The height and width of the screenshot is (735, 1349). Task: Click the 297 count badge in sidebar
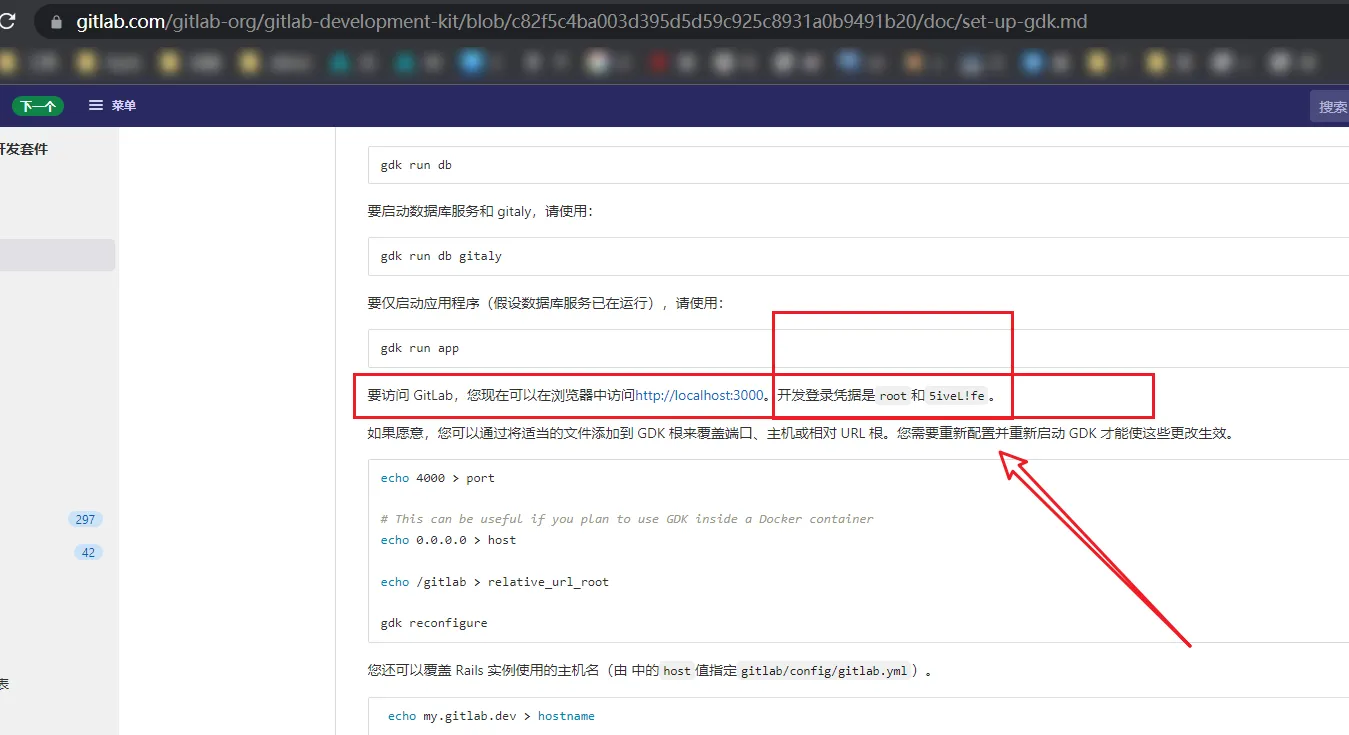coord(85,519)
